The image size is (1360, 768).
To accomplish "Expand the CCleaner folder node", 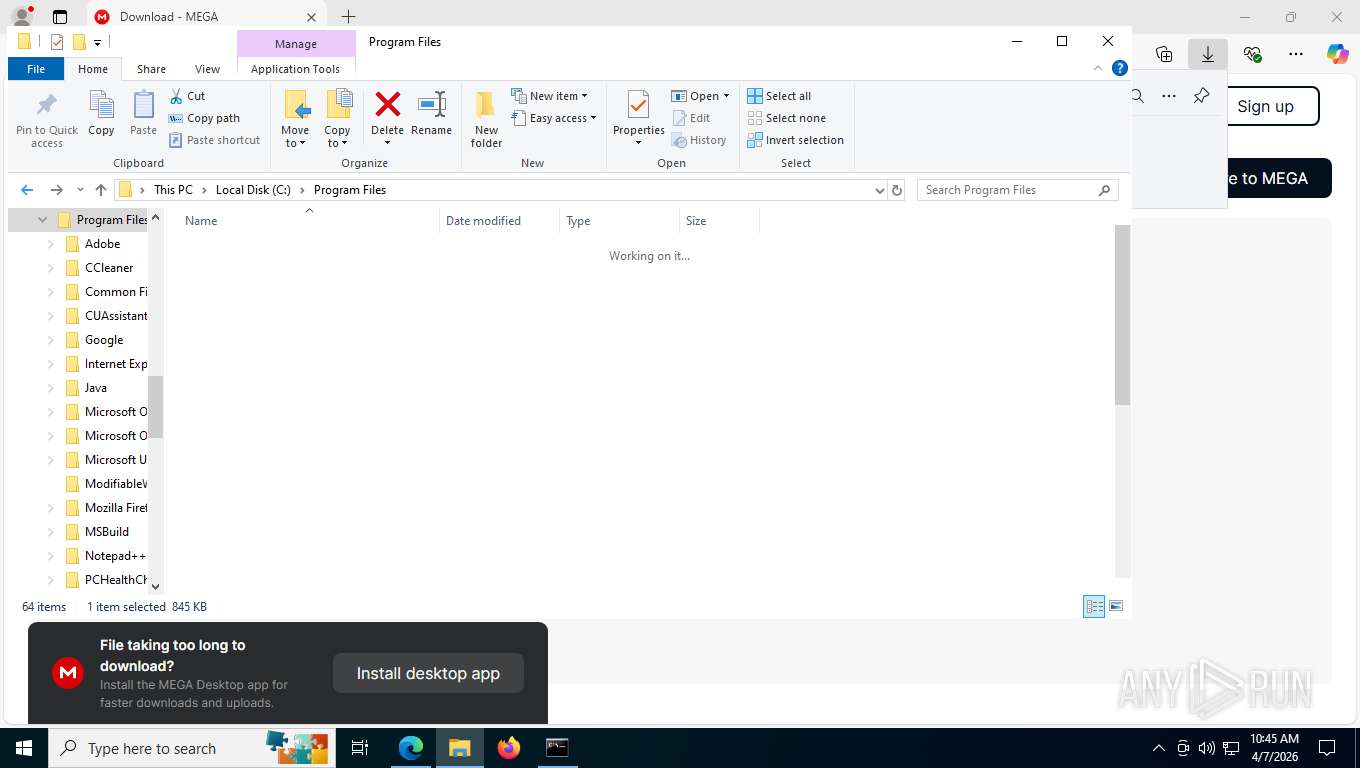I will (51, 268).
